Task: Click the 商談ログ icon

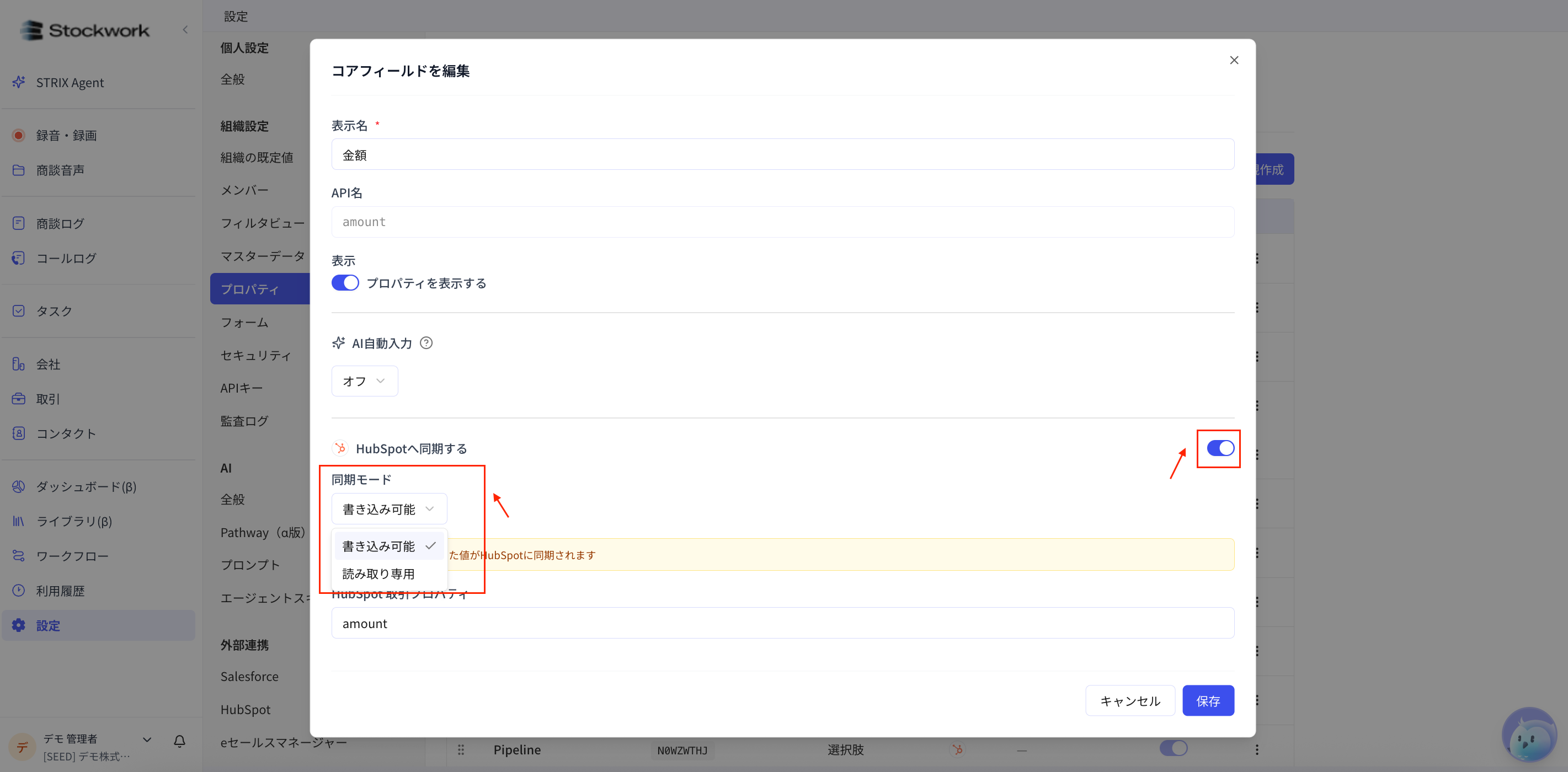Action: point(19,223)
